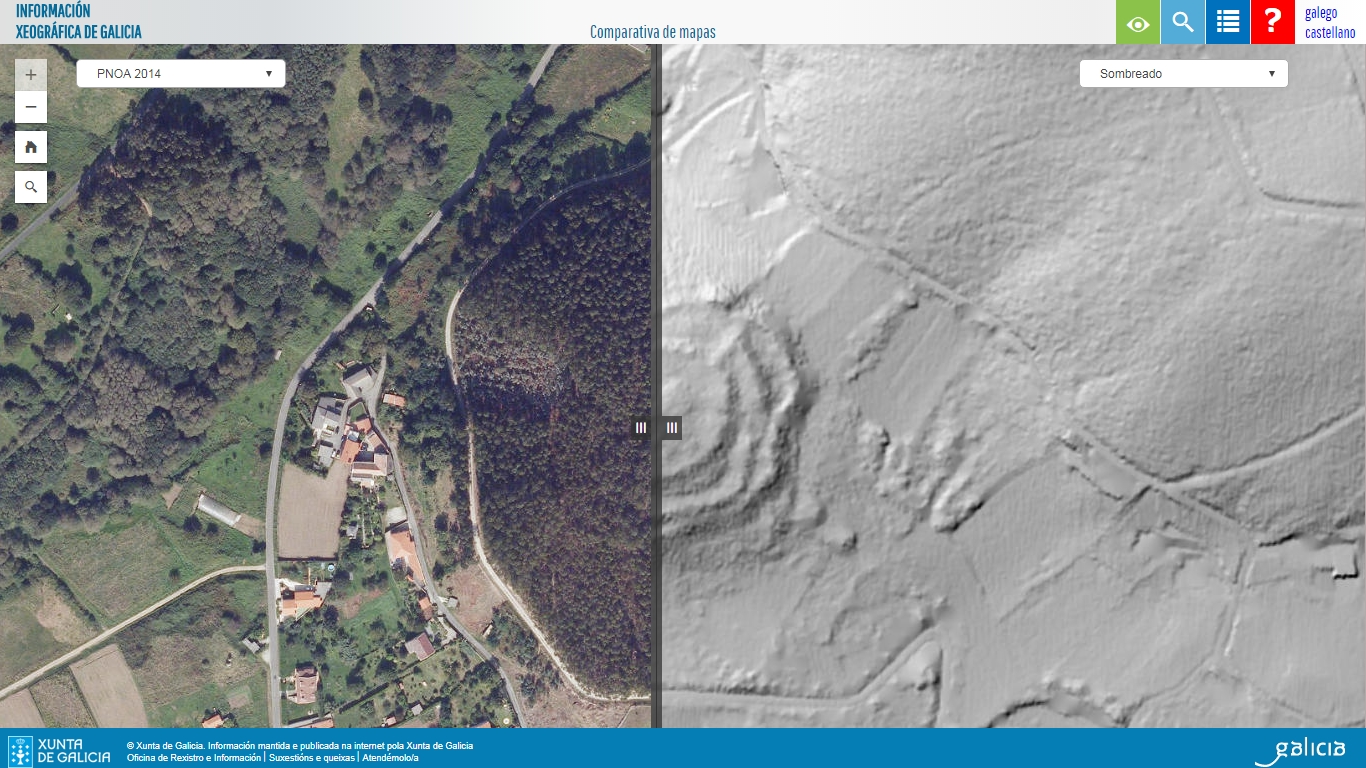Open the map search magnifier tool

[31, 187]
